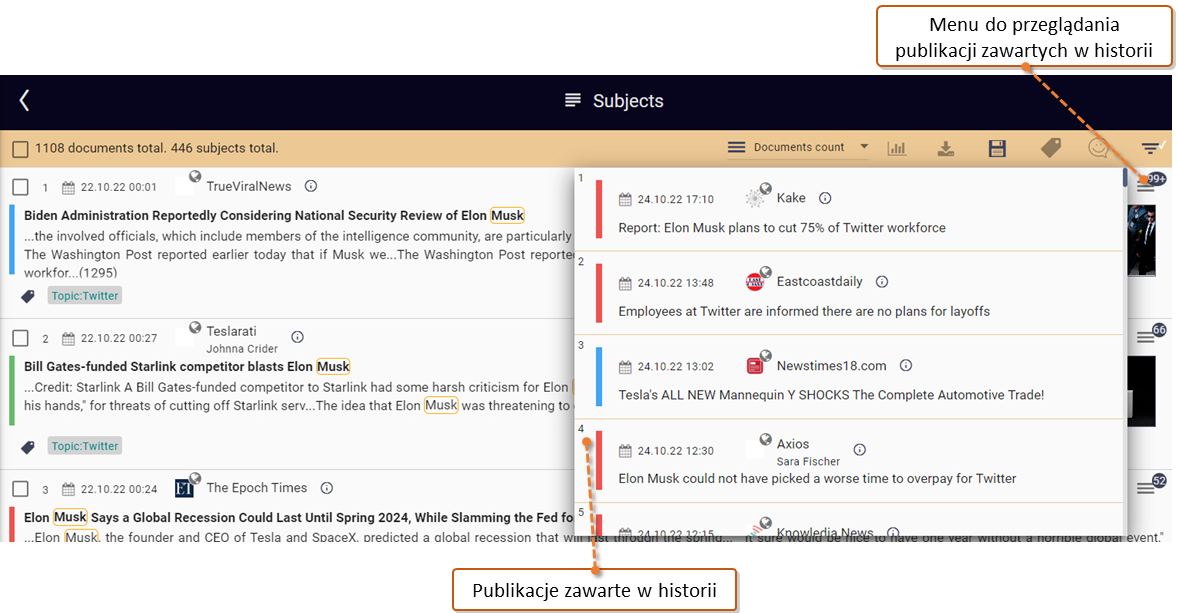
Task: Open the Biden Administration National Security Review article
Action: coord(273,216)
